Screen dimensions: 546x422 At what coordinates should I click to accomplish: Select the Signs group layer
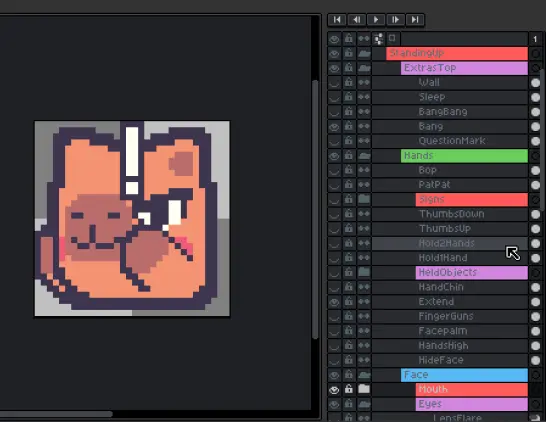point(471,199)
